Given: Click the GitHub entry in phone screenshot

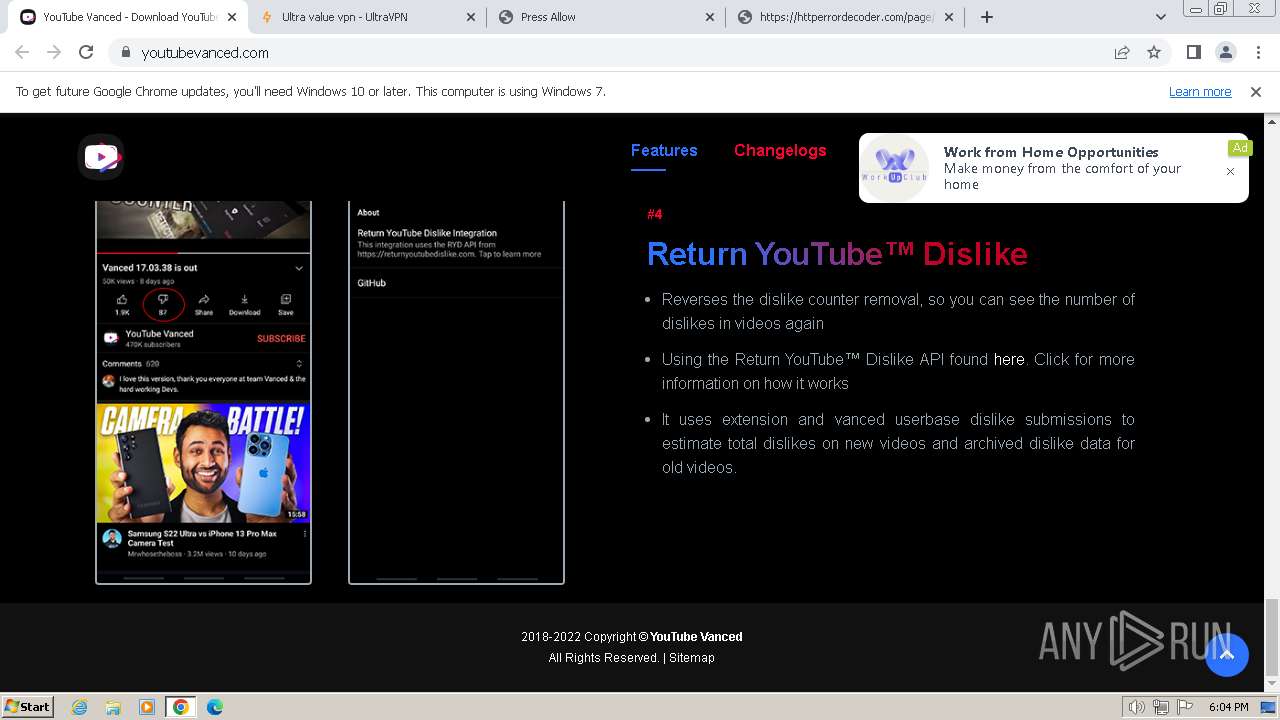Looking at the screenshot, I should [x=372, y=283].
